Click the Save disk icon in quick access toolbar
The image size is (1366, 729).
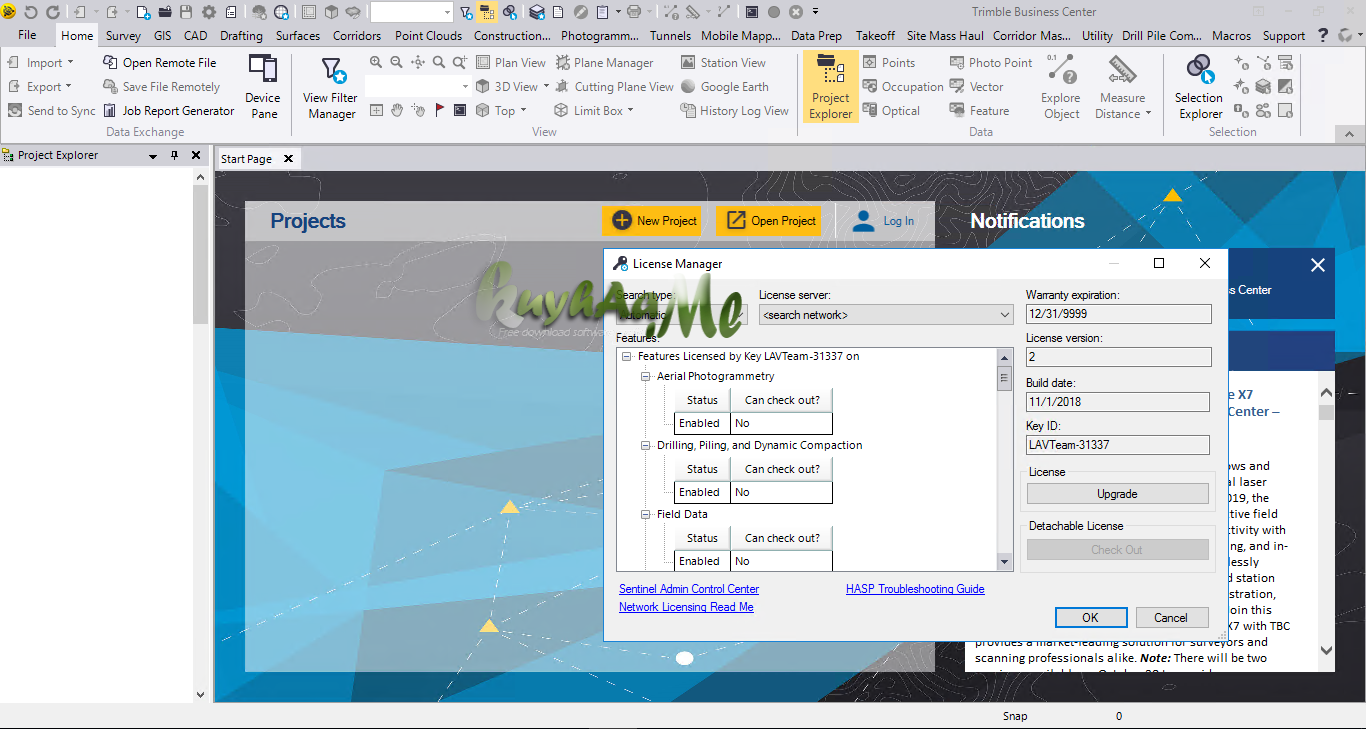pos(186,12)
